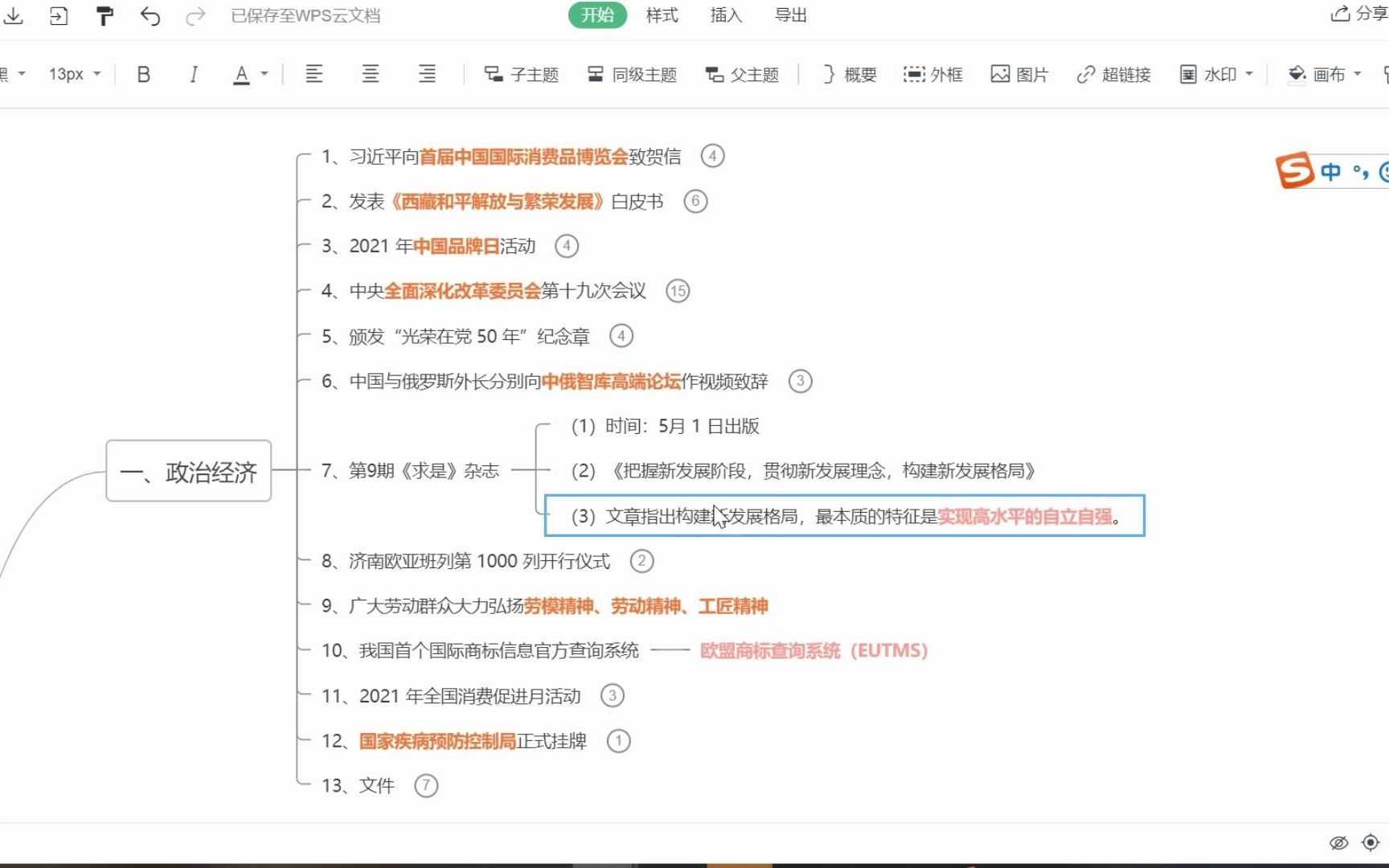Image resolution: width=1389 pixels, height=868 pixels.
Task: Expand the 4 children of topic 1
Action: point(712,156)
